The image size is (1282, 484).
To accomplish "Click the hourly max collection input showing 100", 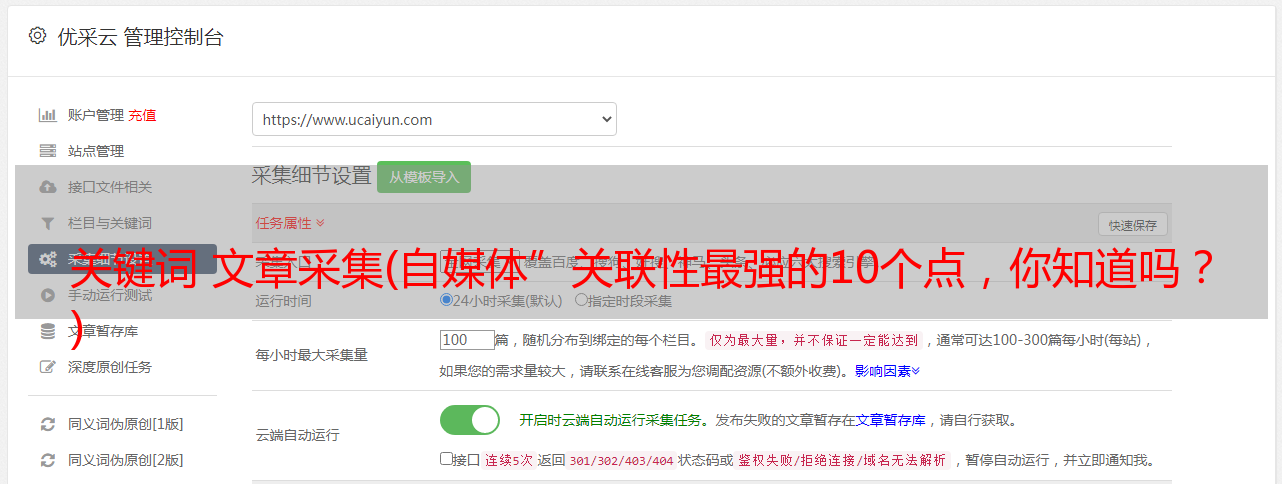I will (x=467, y=340).
